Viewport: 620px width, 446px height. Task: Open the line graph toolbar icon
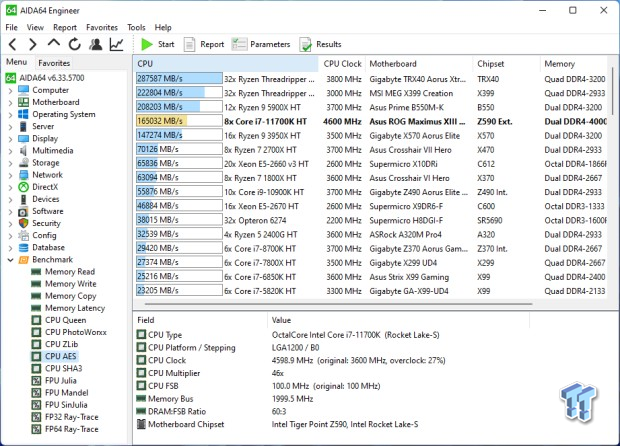point(116,44)
